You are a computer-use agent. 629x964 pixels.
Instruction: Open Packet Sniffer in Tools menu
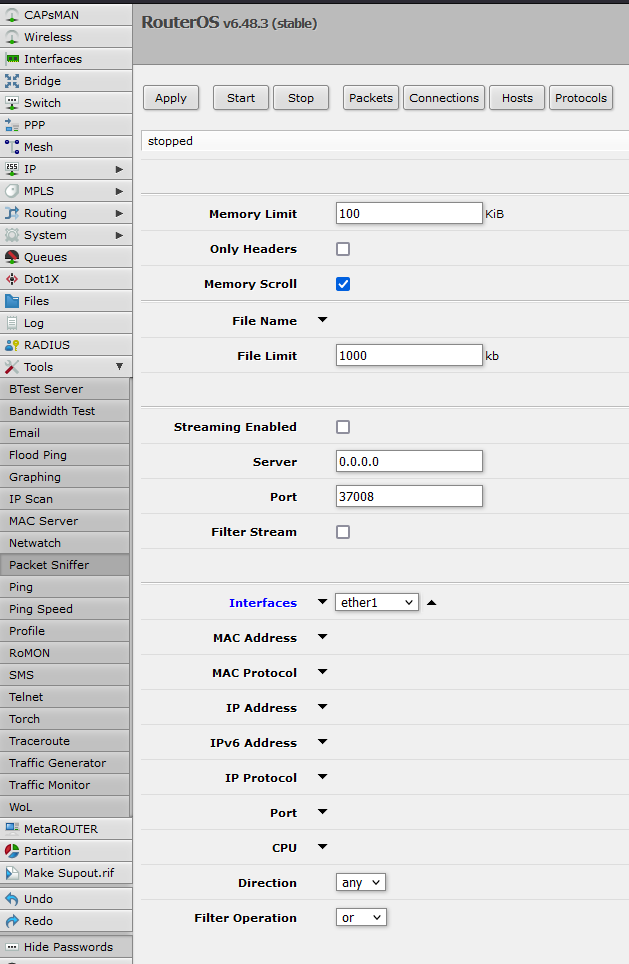click(x=65, y=565)
